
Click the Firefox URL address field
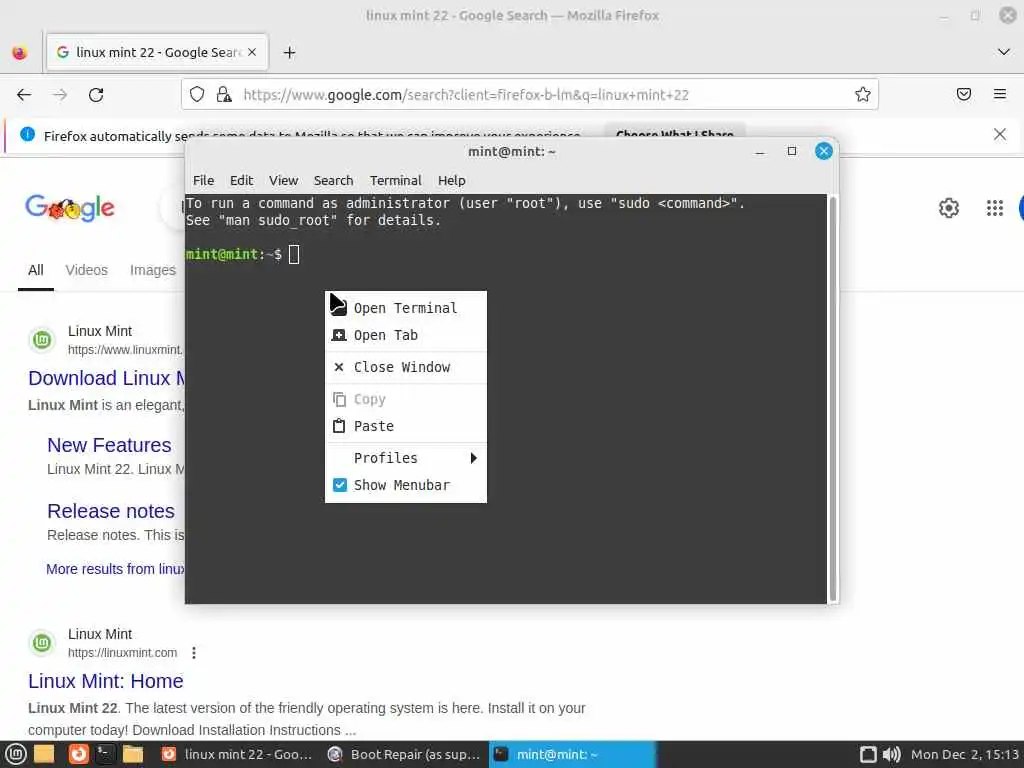[x=530, y=95]
